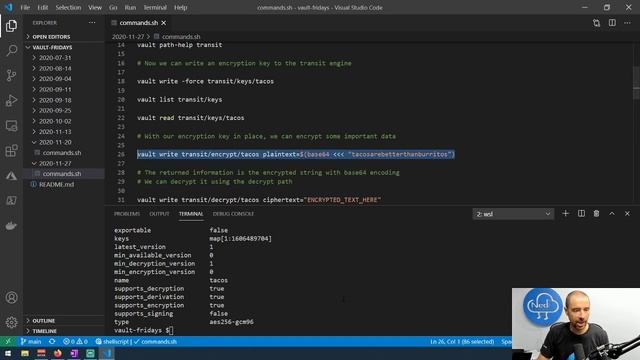Click the synchronize changes icon
The width and height of the screenshot is (640, 360).
point(52,342)
